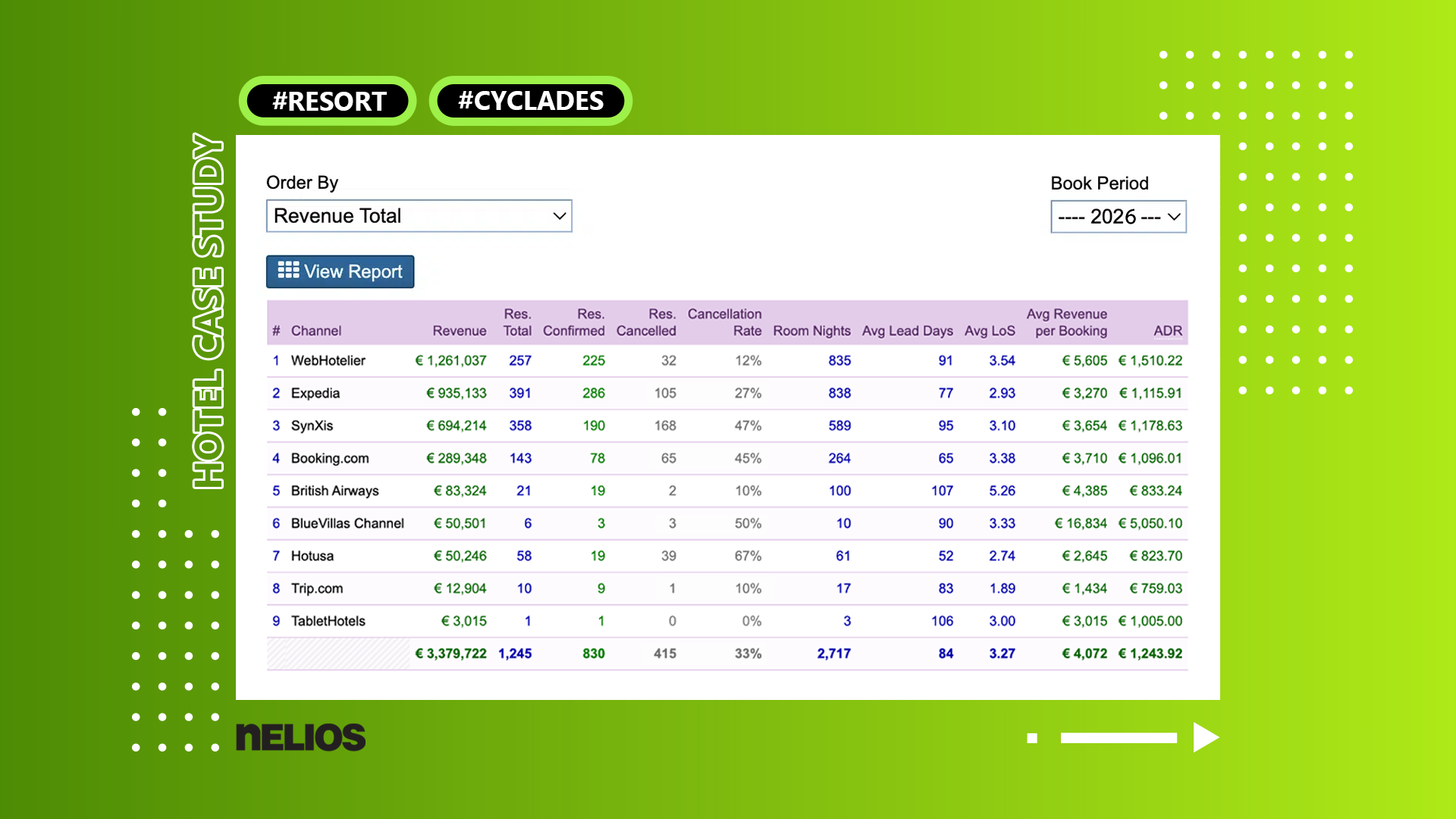Click the #CYCLADES tag
Viewport: 1456px width, 819px height.
coord(531,101)
